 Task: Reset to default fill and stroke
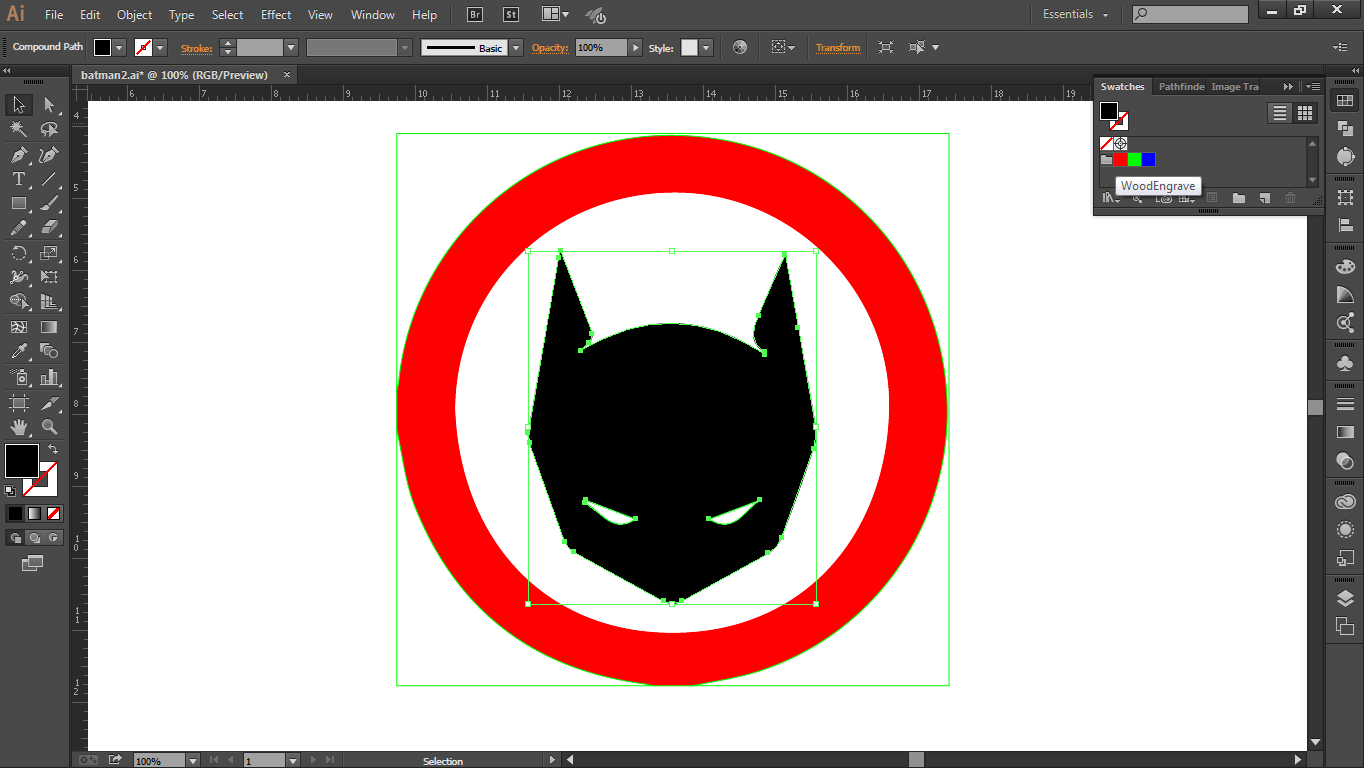(10, 491)
